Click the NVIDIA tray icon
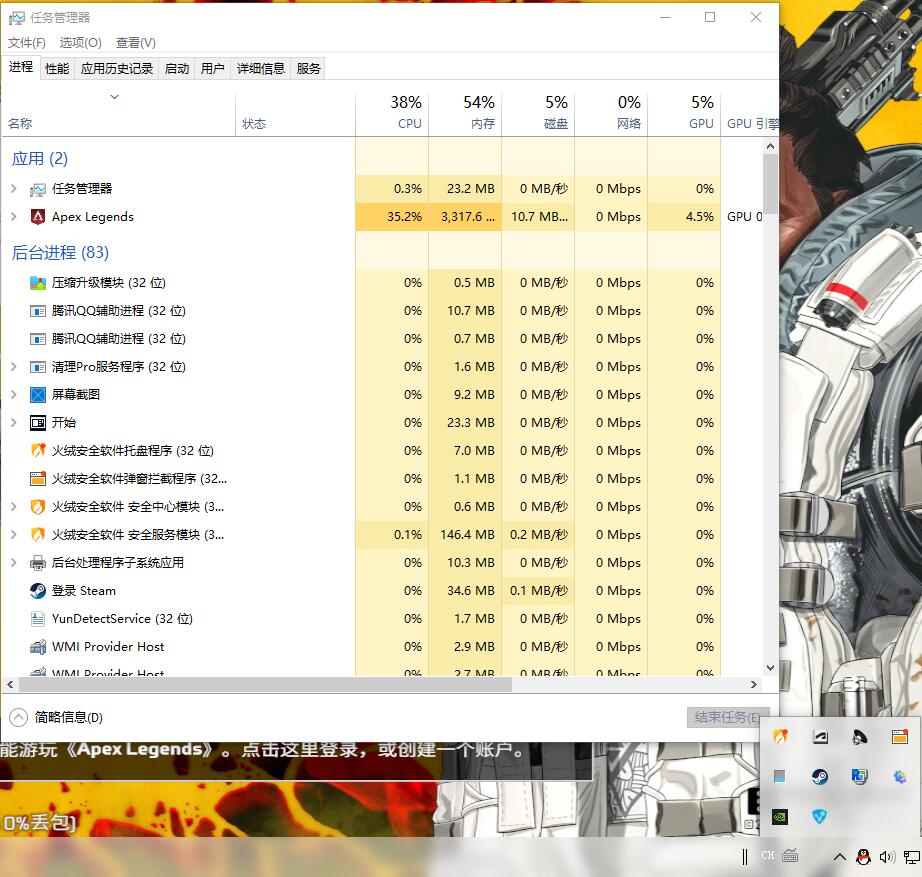The height and width of the screenshot is (877, 922). (780, 816)
